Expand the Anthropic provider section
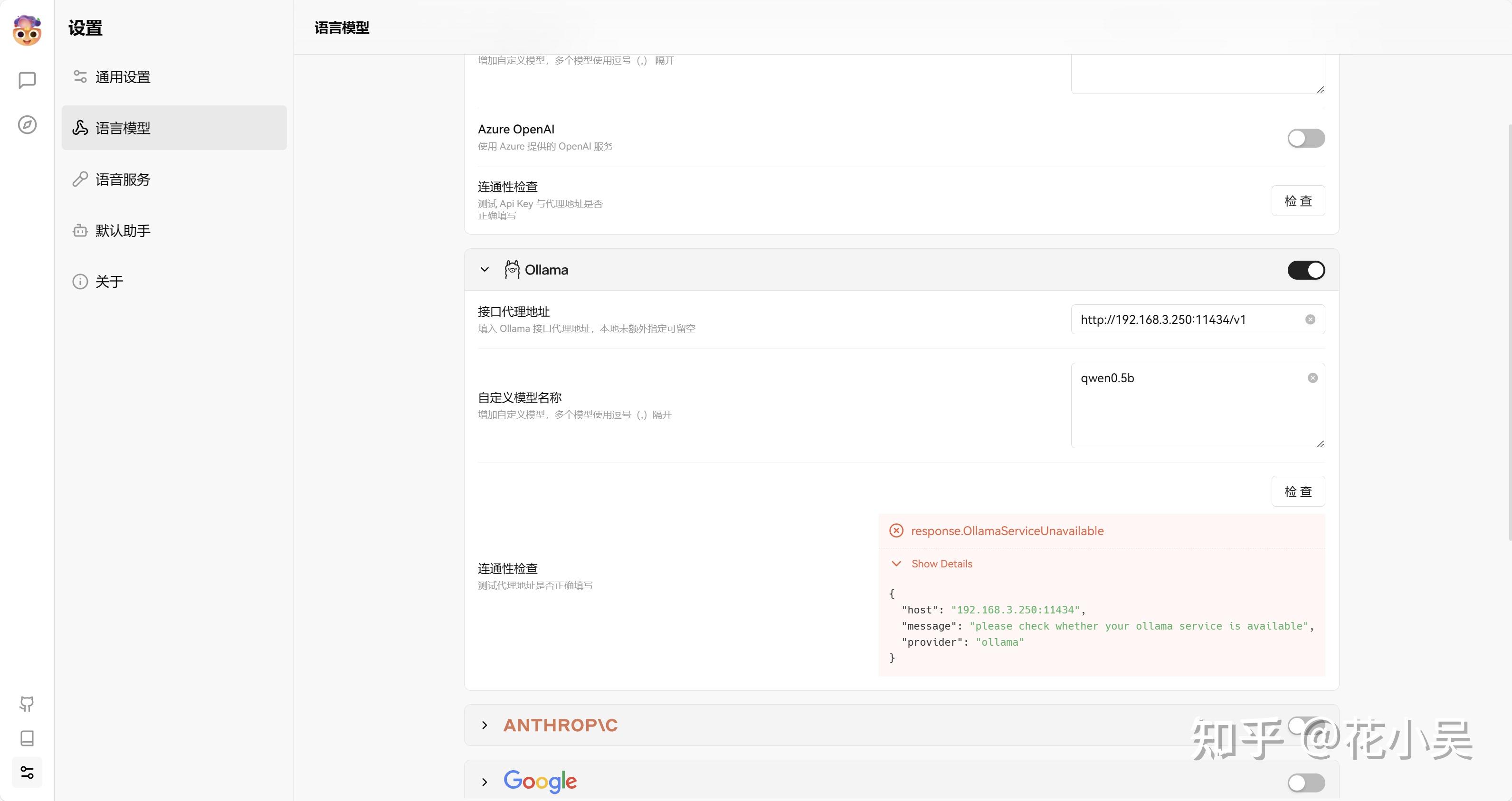The width and height of the screenshot is (1512, 801). 484,726
